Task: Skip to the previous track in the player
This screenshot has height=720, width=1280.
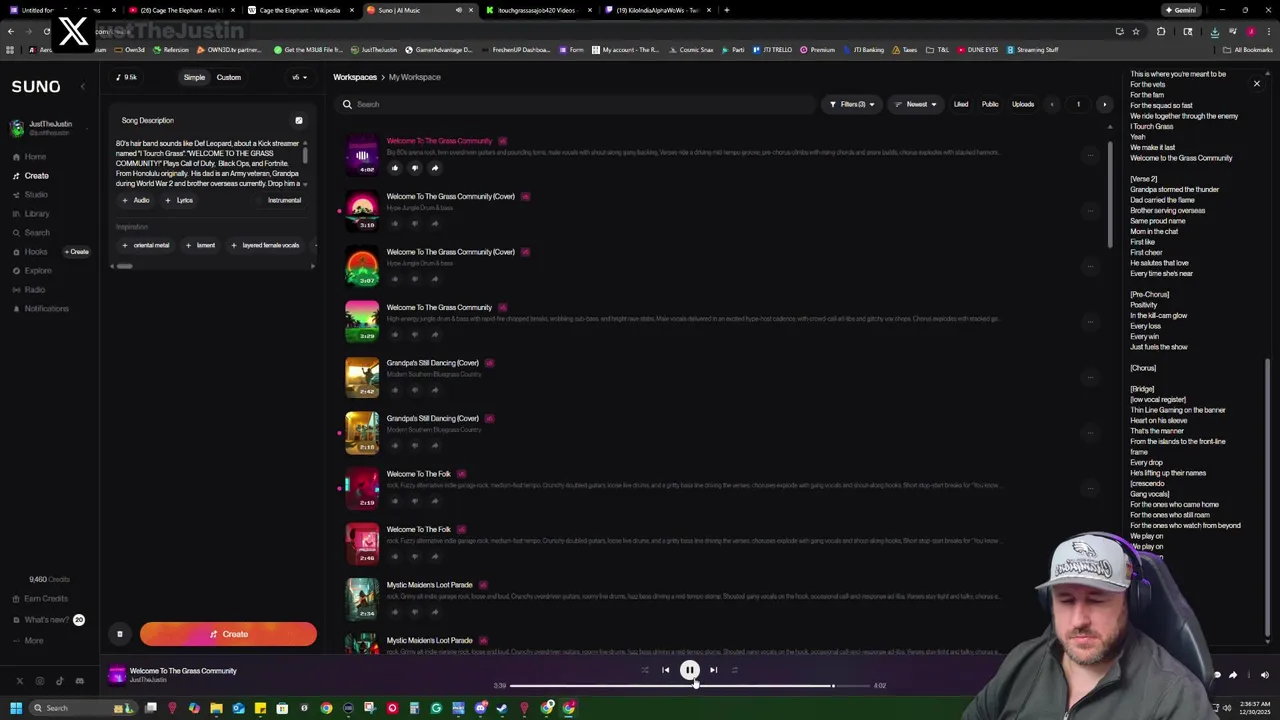Action: click(665, 670)
